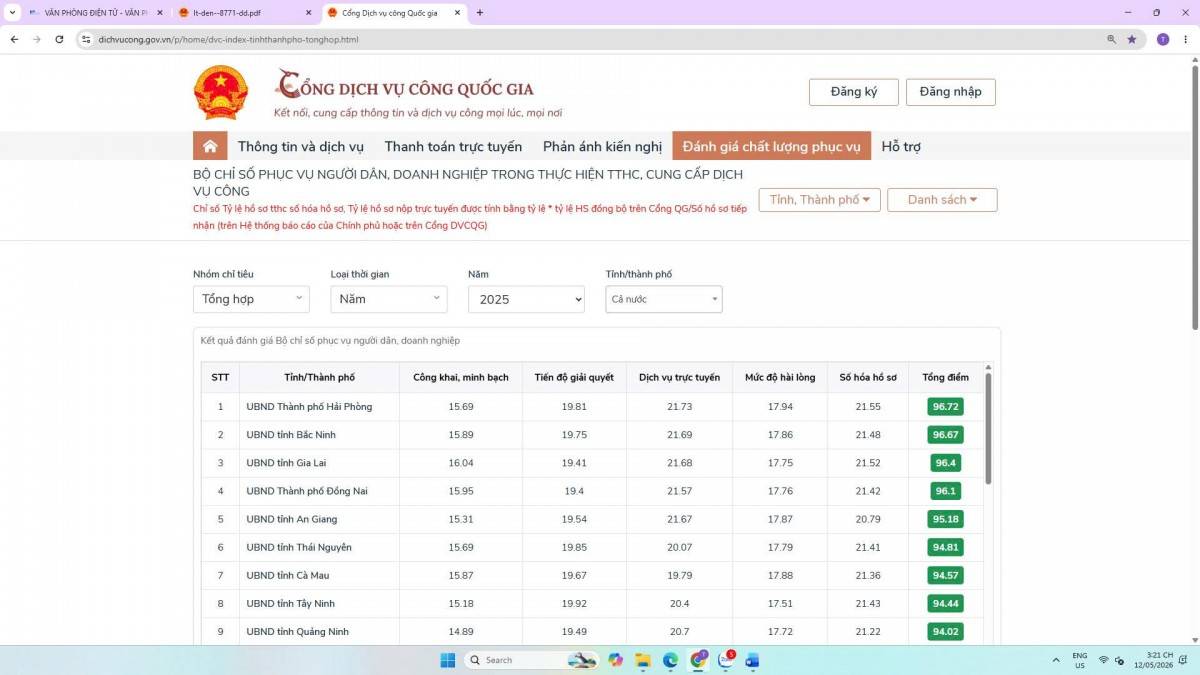Expand the Tỉnh/thành phố Cả nước combo box
The width and height of the screenshot is (1200, 675).
point(664,299)
